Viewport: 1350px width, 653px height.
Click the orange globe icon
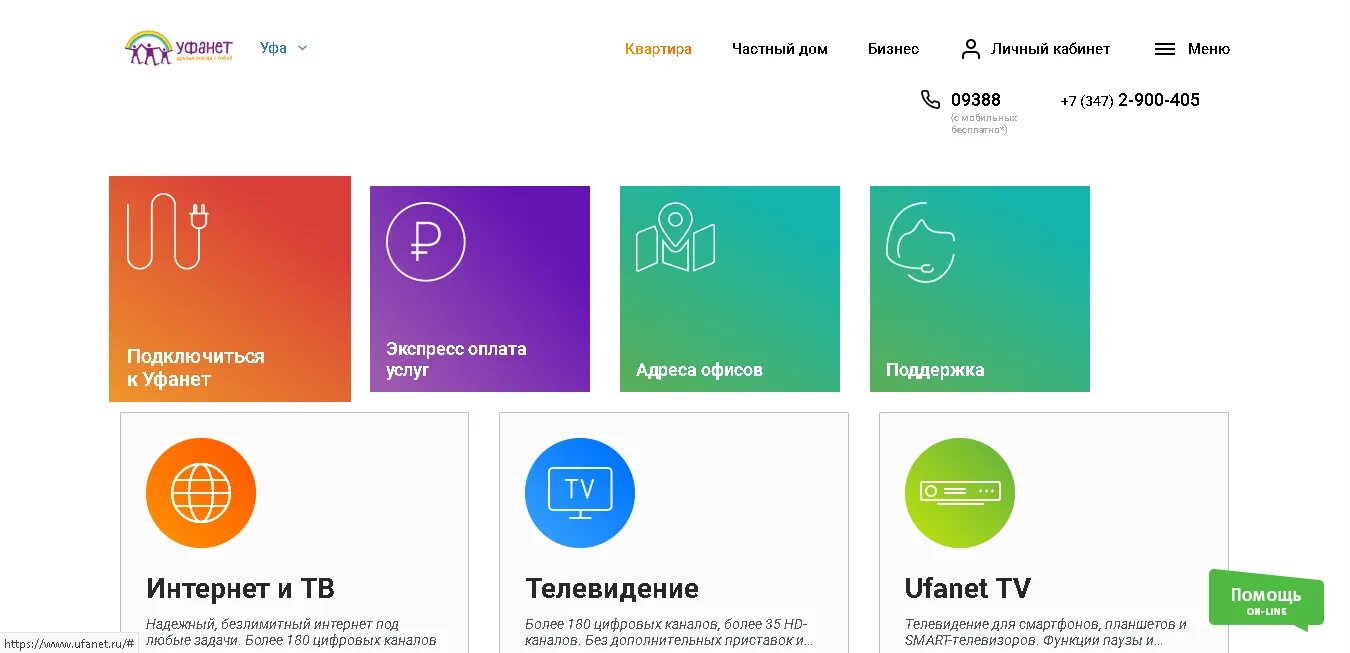[201, 493]
